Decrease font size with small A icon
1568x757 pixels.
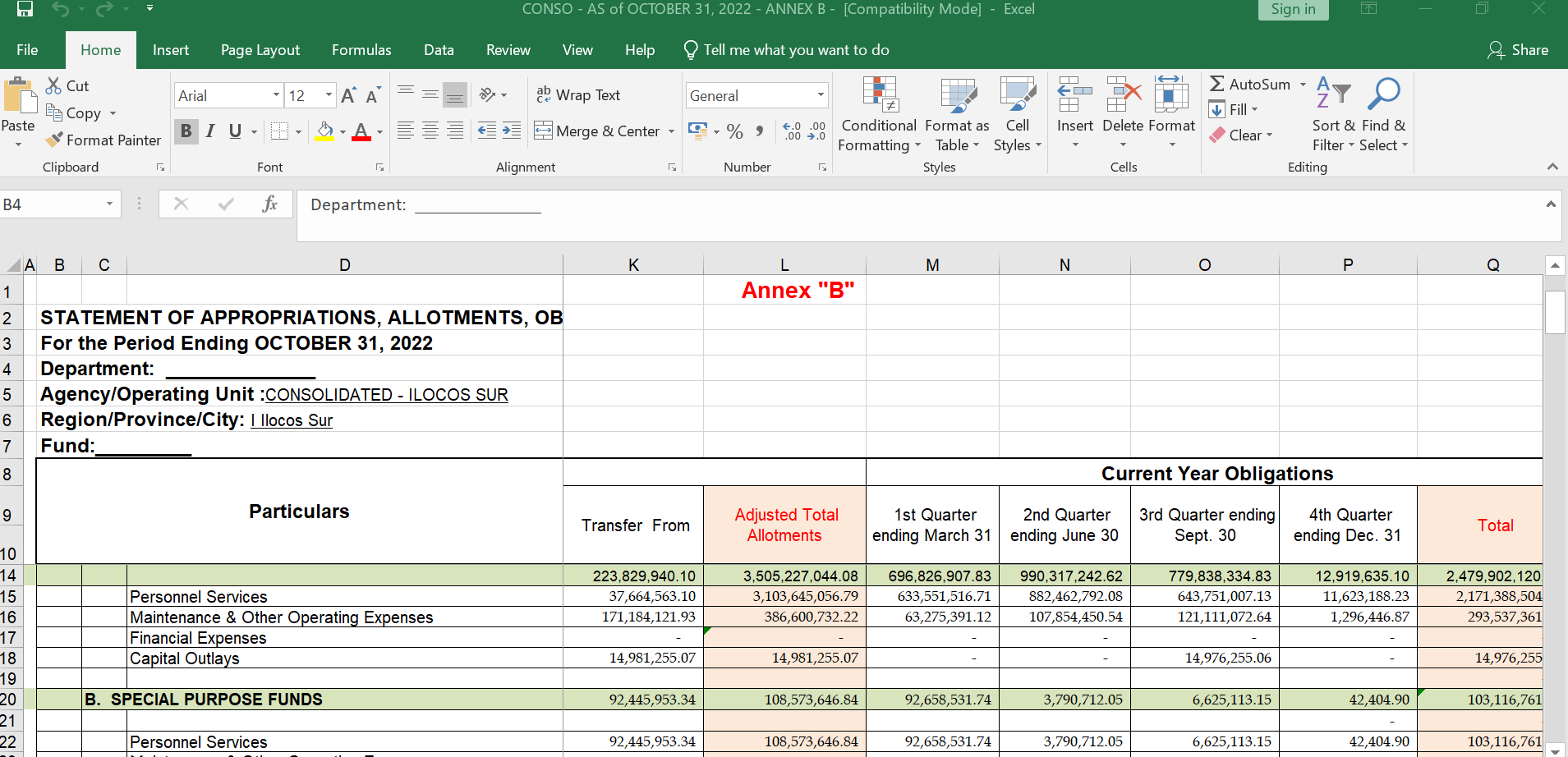tap(373, 96)
